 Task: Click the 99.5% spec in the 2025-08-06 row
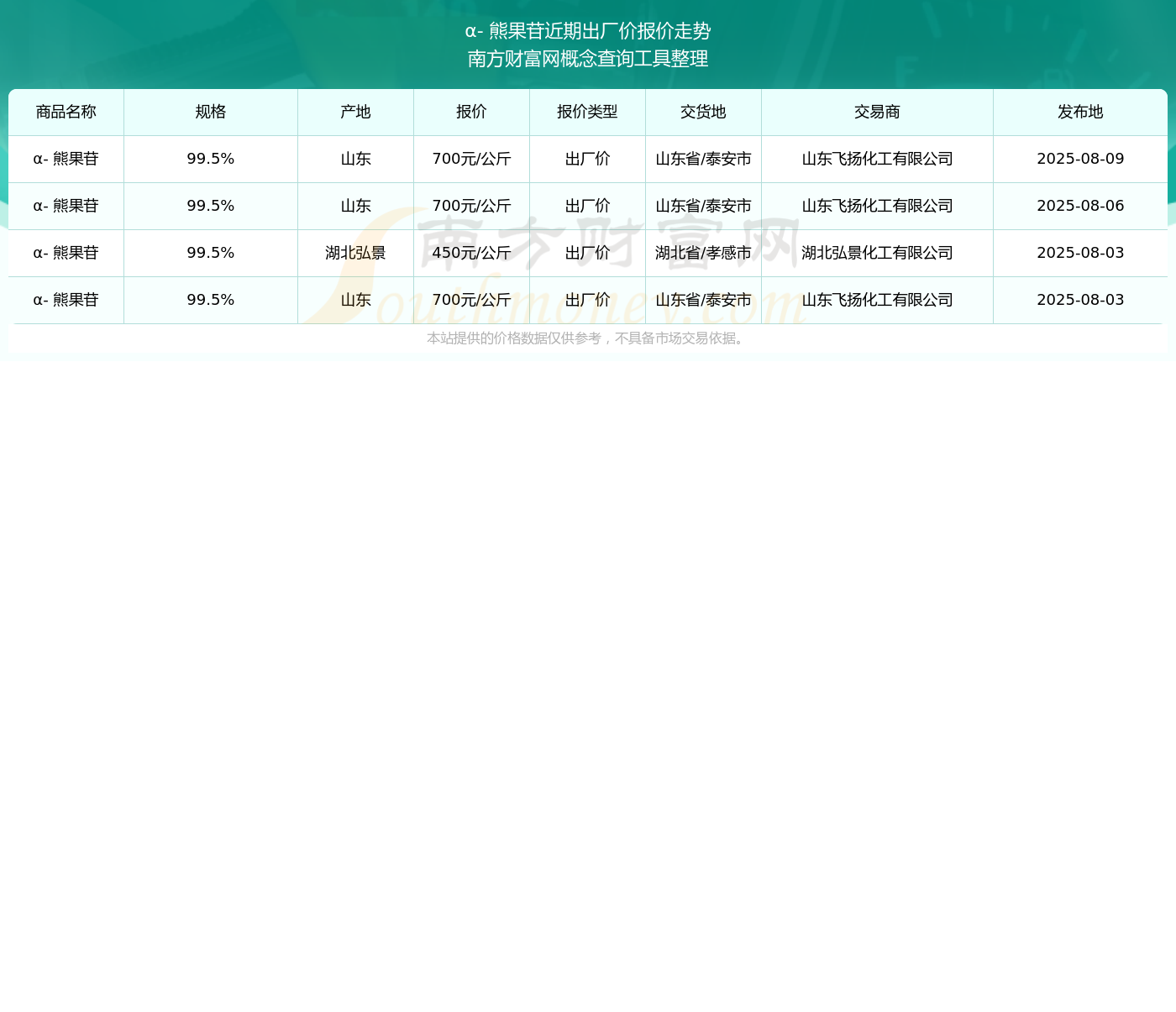tap(211, 206)
